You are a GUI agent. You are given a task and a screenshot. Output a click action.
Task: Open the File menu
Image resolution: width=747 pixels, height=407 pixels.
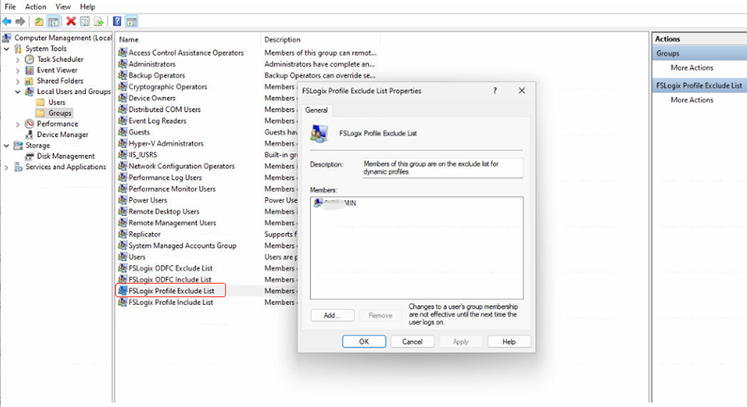[10, 7]
